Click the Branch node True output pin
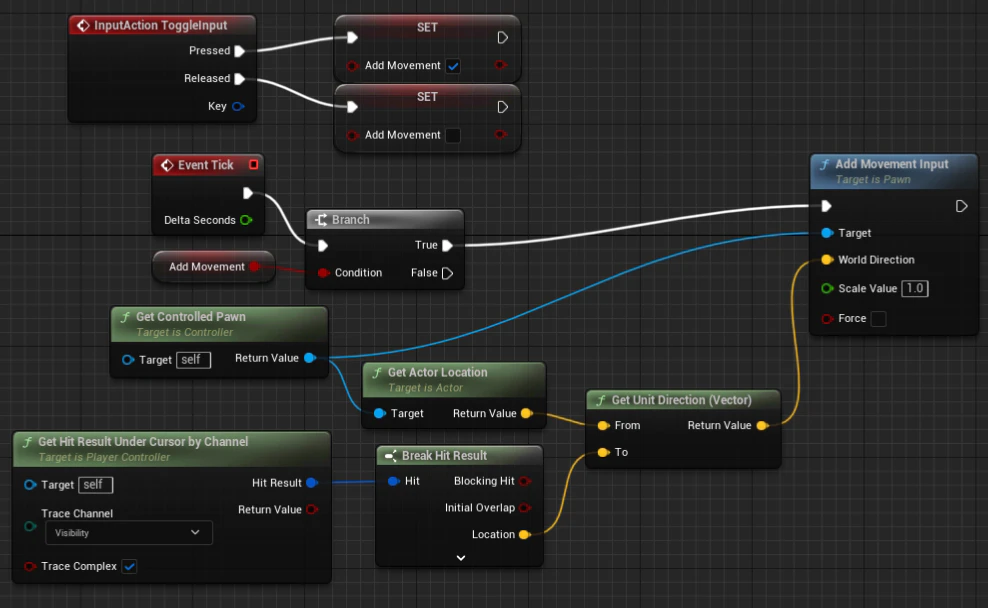The height and width of the screenshot is (608, 988). [x=447, y=245]
